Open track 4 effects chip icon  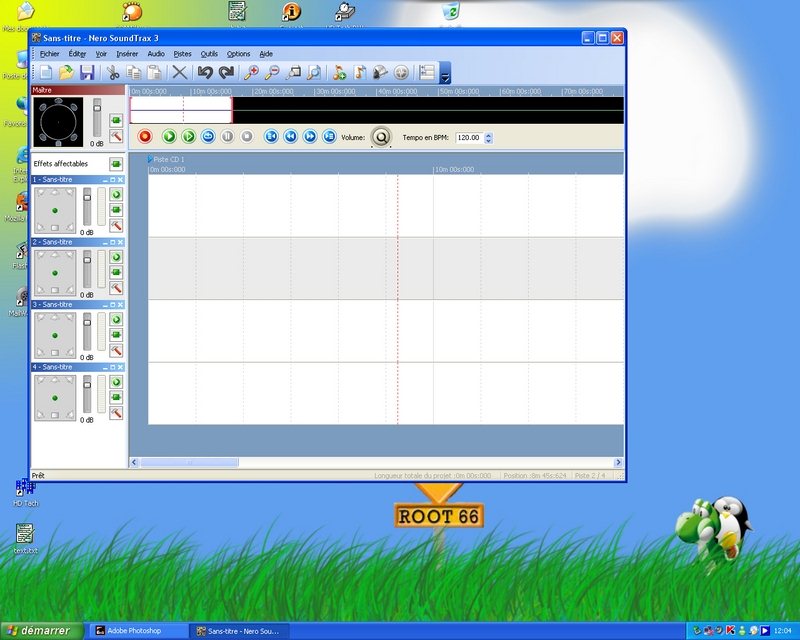click(x=116, y=397)
